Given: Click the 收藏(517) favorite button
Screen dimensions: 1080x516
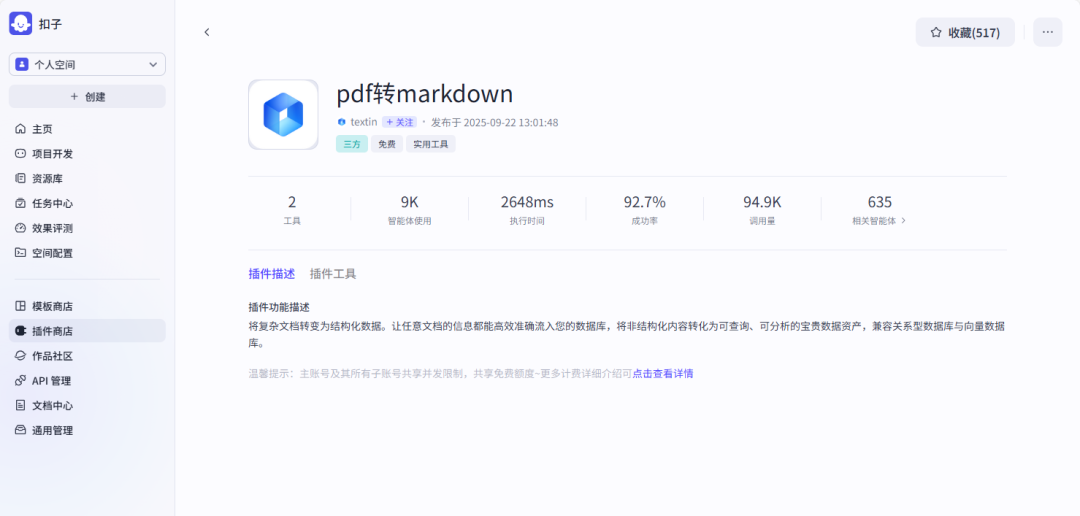Looking at the screenshot, I should coord(965,32).
